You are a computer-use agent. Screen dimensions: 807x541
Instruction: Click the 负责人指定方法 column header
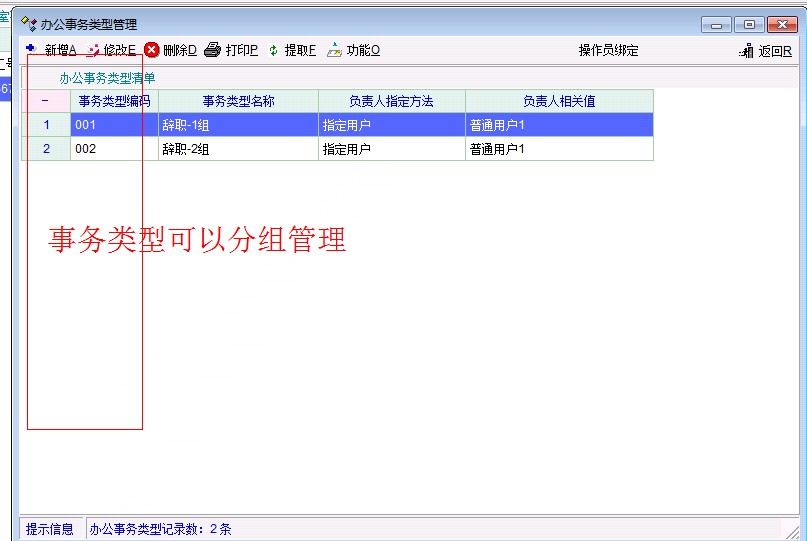(x=391, y=101)
